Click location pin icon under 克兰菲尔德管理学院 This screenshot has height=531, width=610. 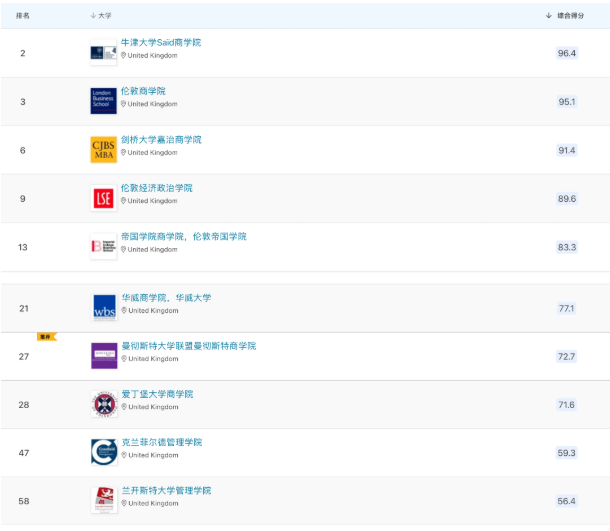click(124, 455)
